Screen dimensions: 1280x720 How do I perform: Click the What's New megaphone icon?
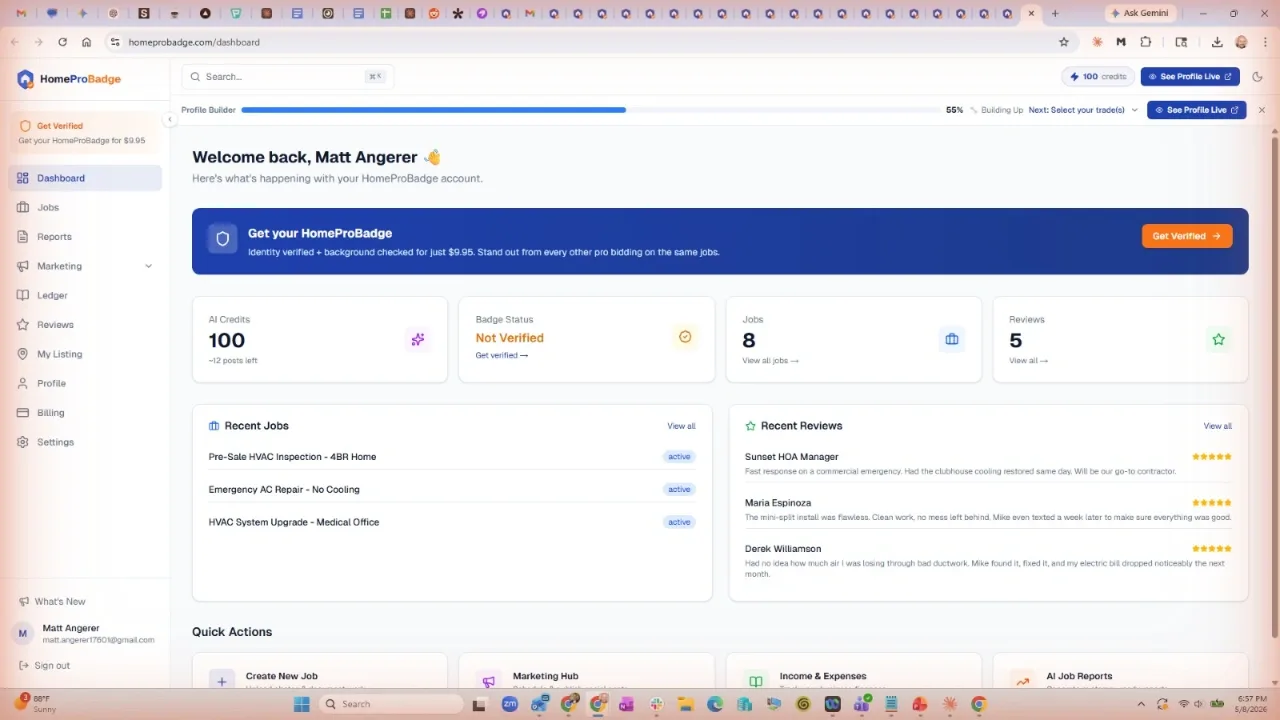24,602
